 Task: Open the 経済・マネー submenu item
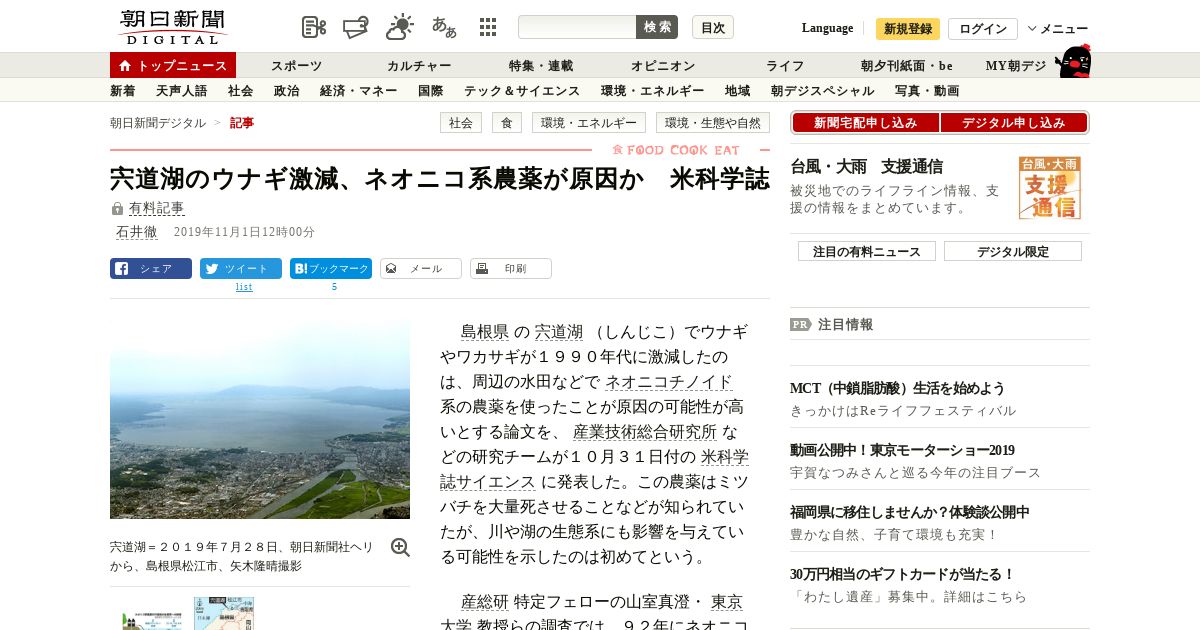coord(359,91)
